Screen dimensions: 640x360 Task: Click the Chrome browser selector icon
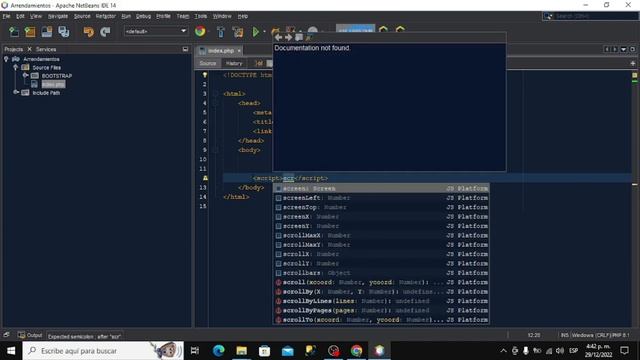coord(200,31)
